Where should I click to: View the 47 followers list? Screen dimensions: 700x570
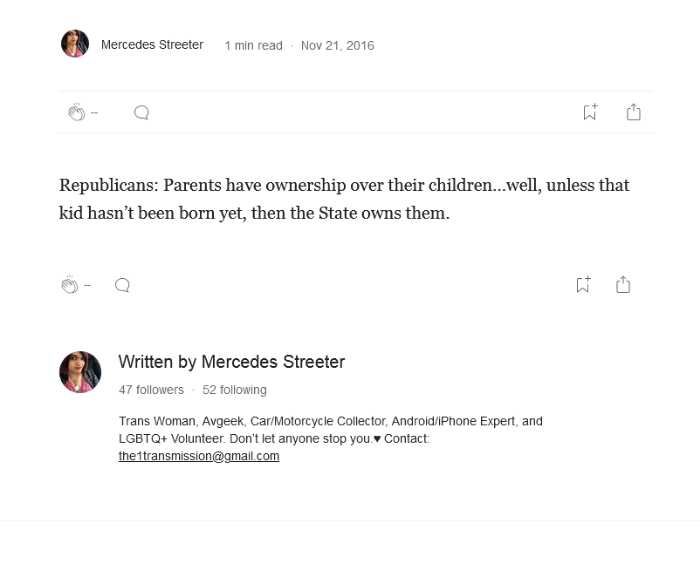click(151, 390)
